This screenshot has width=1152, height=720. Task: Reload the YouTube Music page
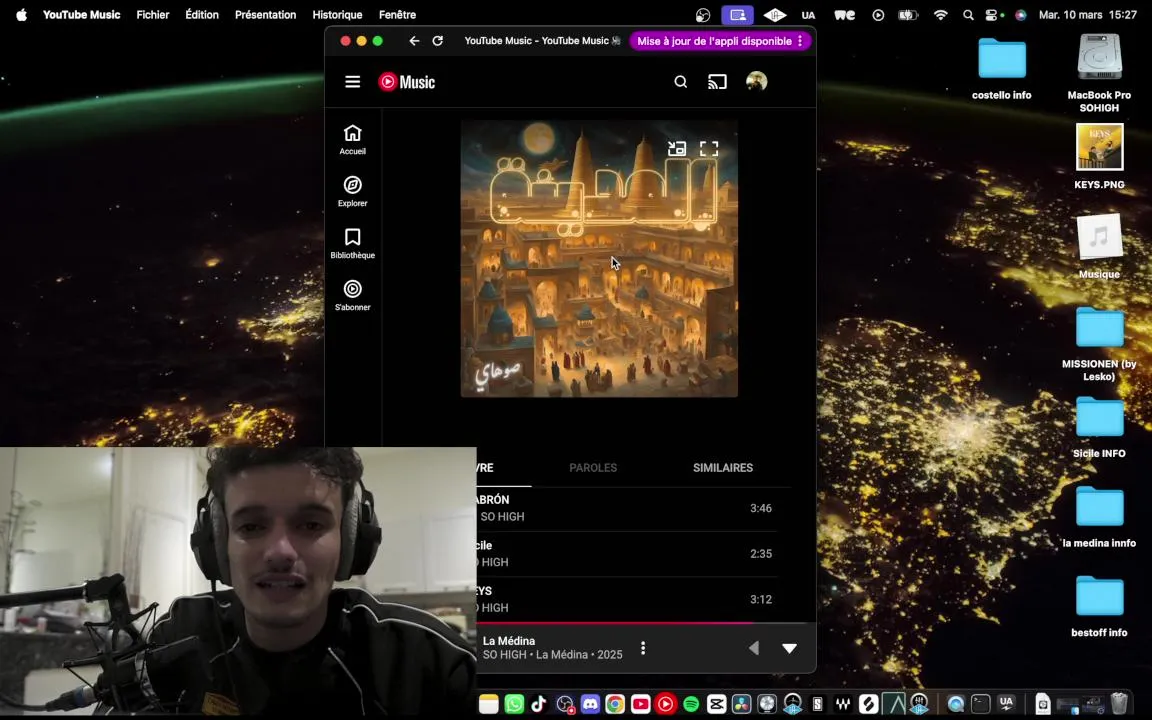coord(438,41)
